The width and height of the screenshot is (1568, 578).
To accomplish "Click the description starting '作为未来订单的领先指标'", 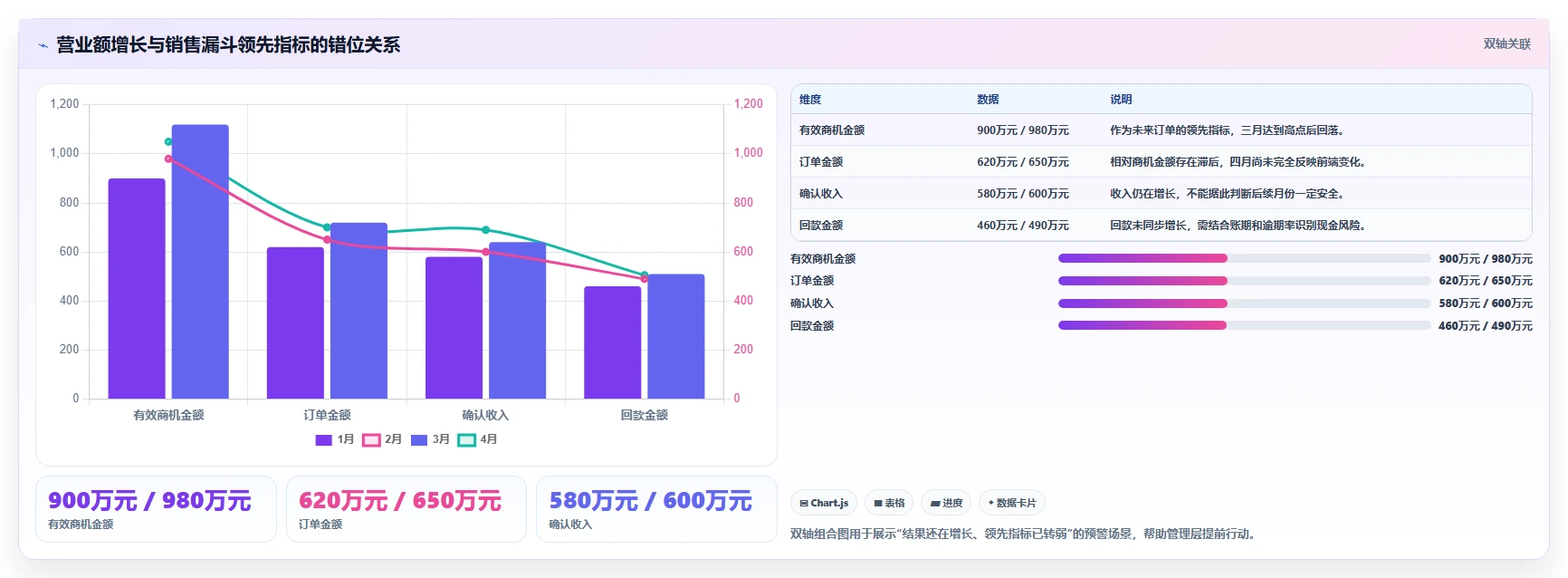I will (x=1229, y=130).
